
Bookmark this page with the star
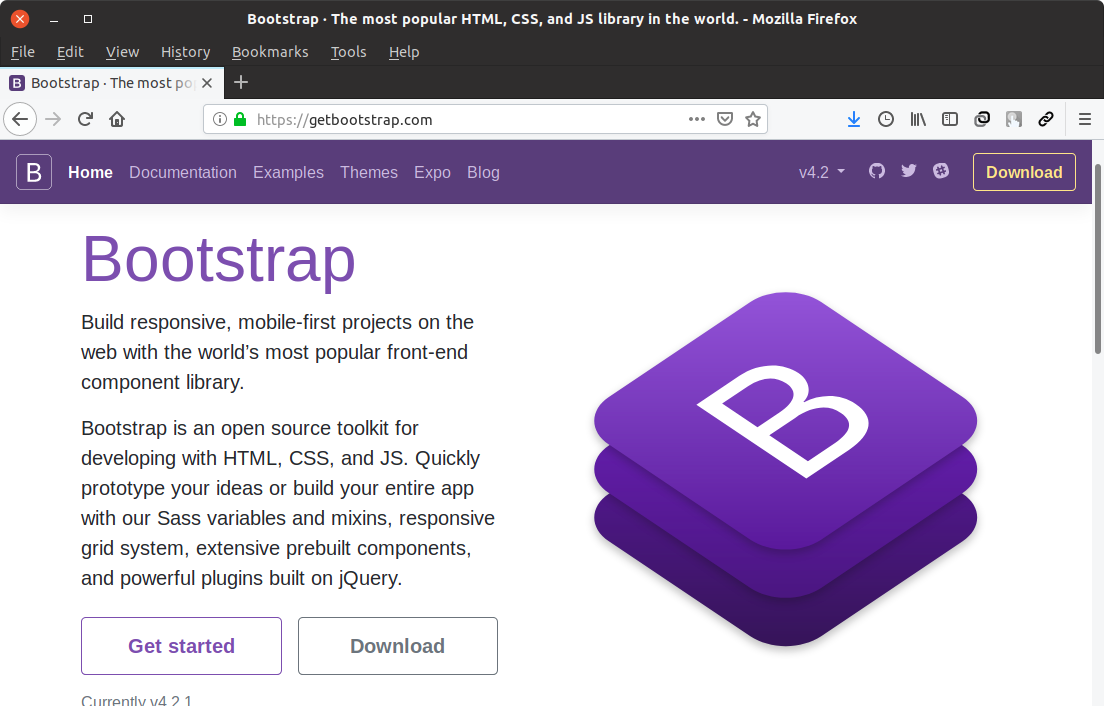(753, 119)
